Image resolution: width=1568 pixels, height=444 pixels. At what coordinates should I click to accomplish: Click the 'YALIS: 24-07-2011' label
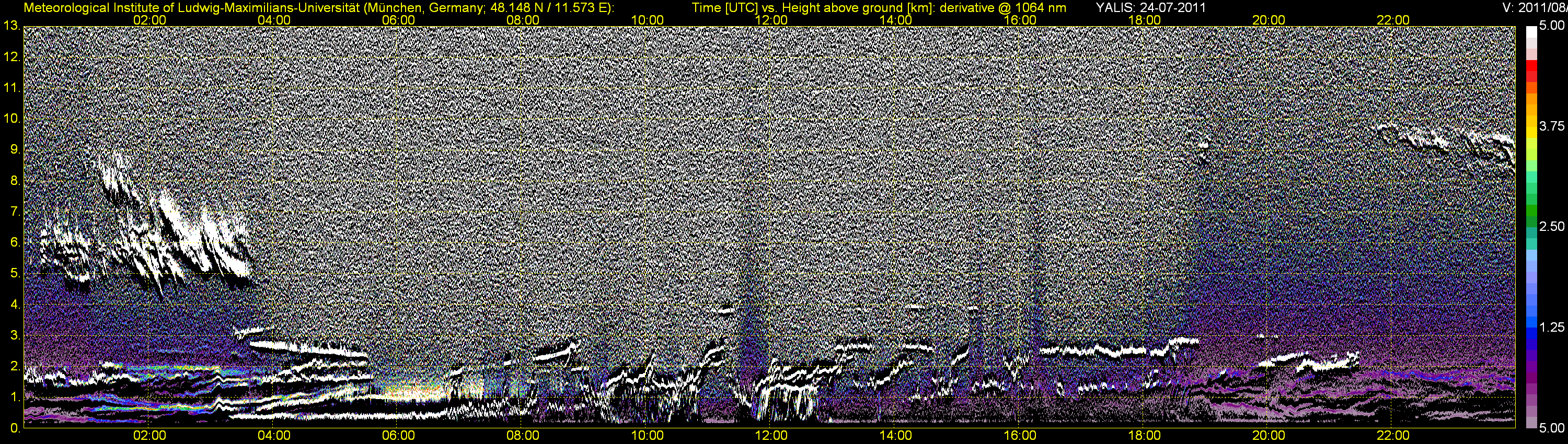1150,8
